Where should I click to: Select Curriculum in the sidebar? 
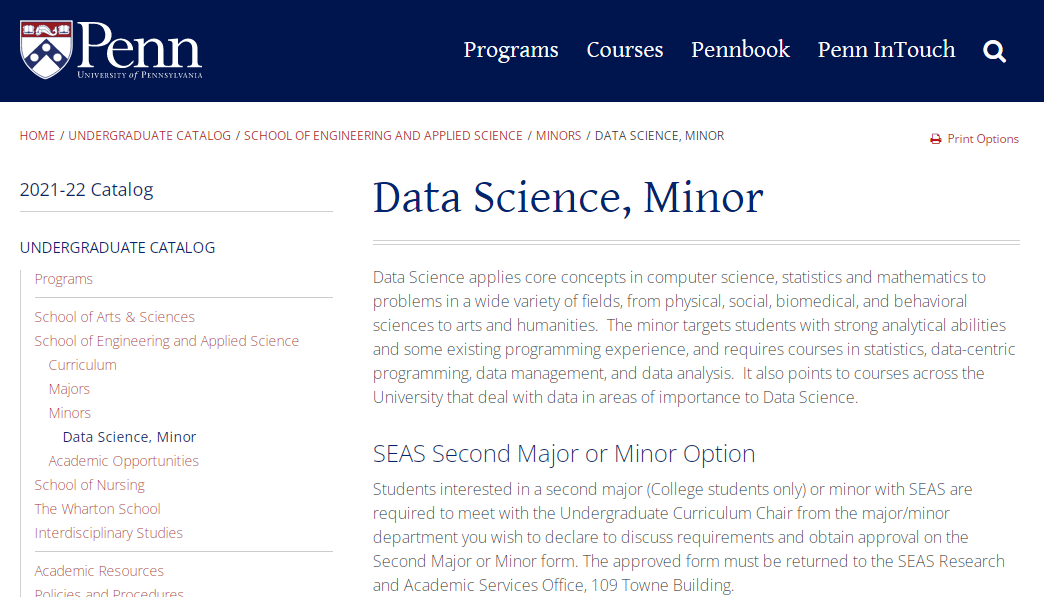83,365
